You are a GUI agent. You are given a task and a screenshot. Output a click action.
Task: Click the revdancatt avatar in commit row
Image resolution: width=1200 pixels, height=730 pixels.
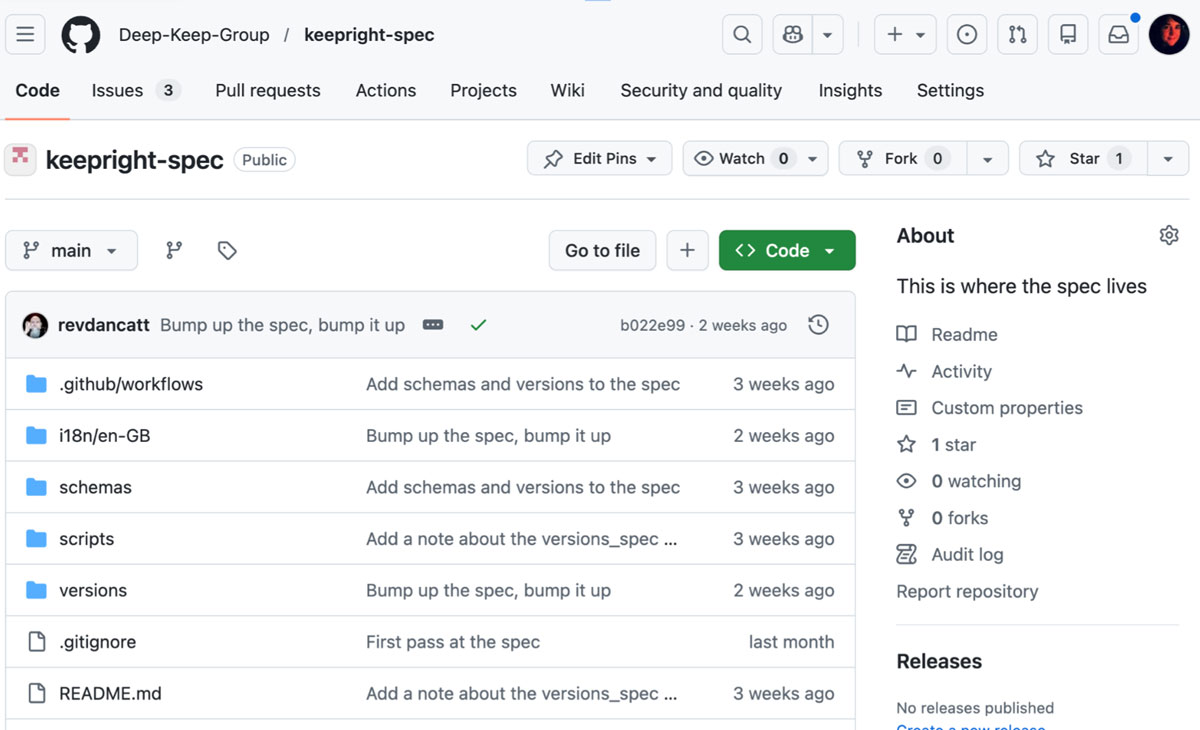coord(35,325)
